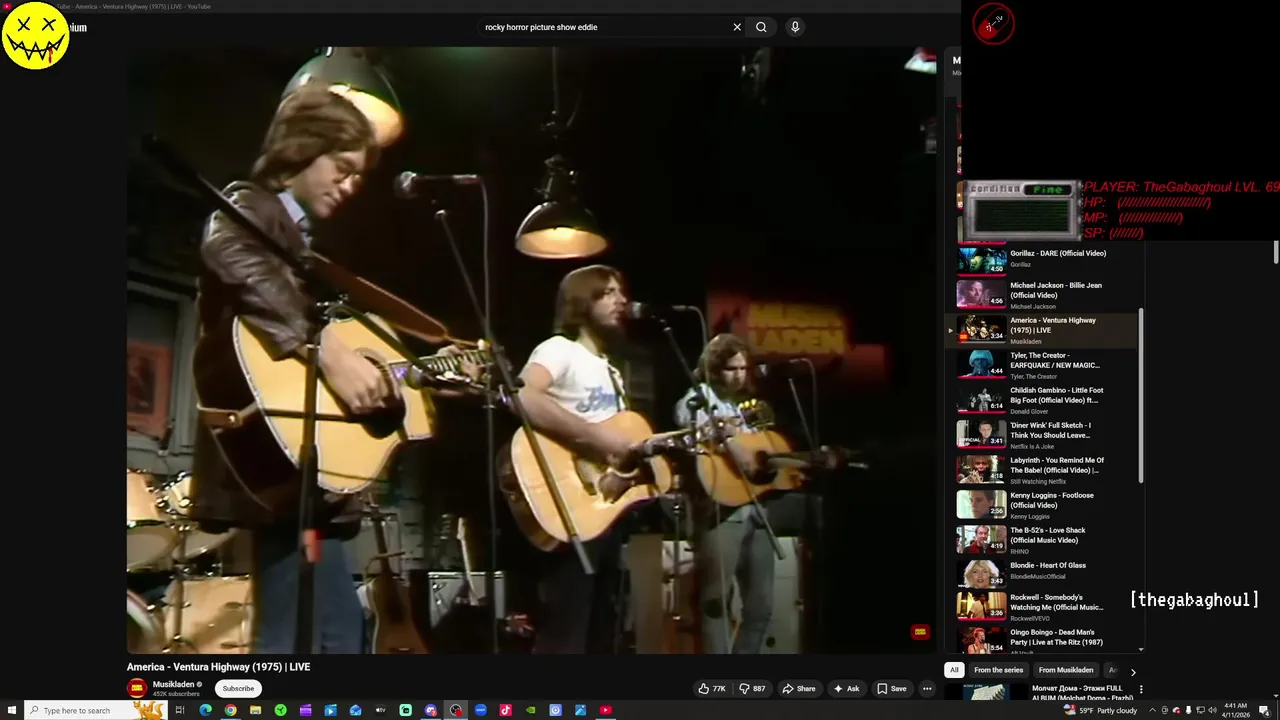
Task: Open Task View on the taskbar
Action: (180, 710)
